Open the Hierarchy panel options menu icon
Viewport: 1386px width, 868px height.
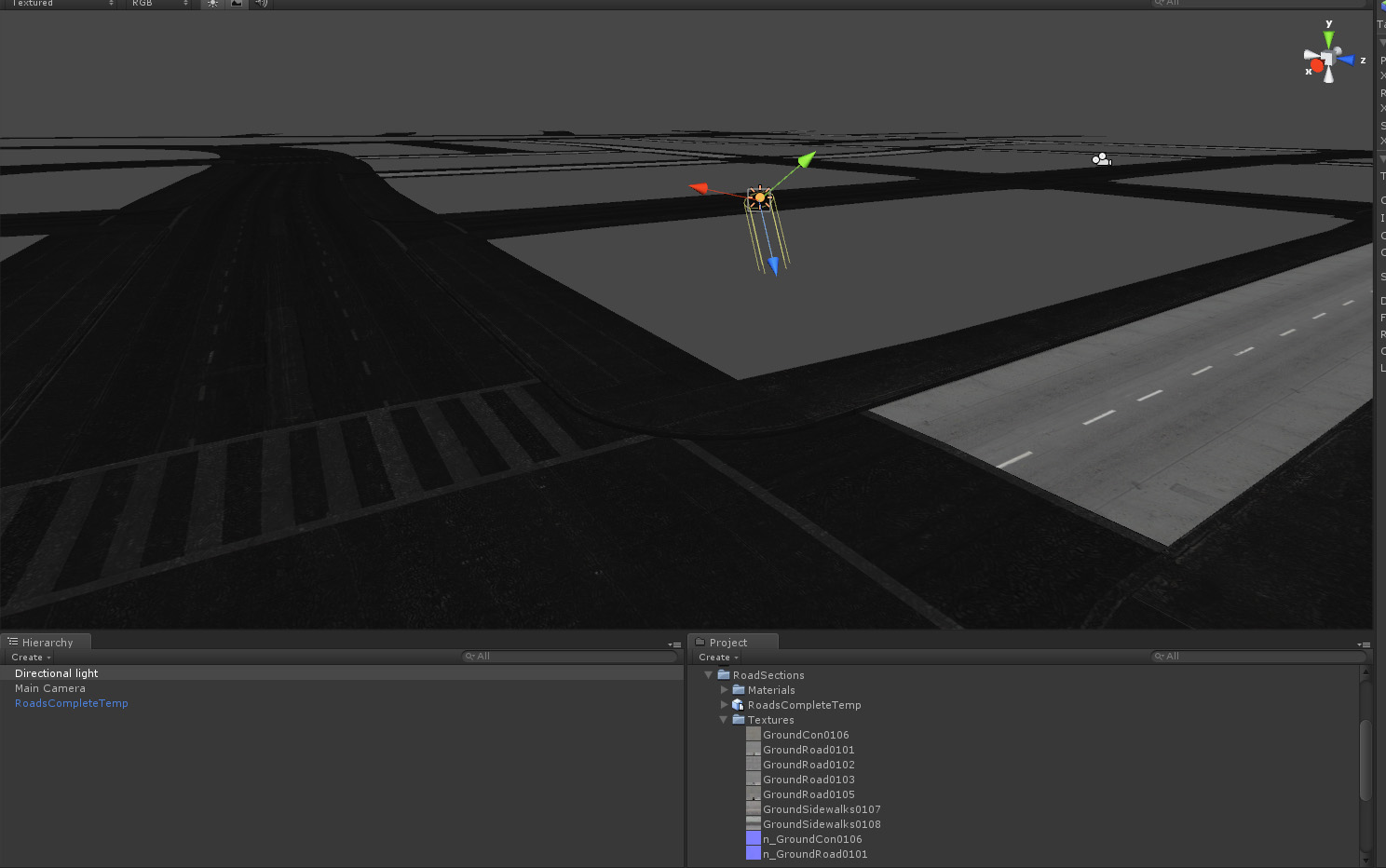point(674,644)
